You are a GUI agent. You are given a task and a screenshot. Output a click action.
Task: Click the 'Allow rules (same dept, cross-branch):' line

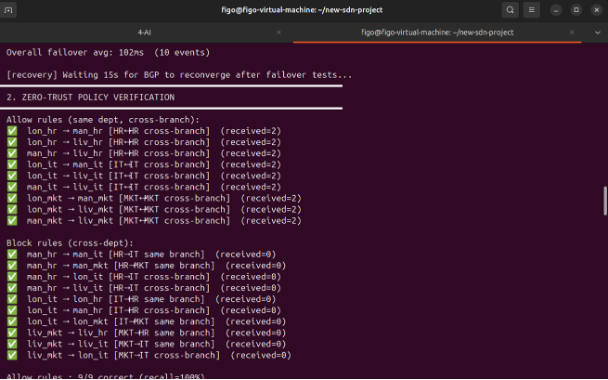click(x=103, y=120)
